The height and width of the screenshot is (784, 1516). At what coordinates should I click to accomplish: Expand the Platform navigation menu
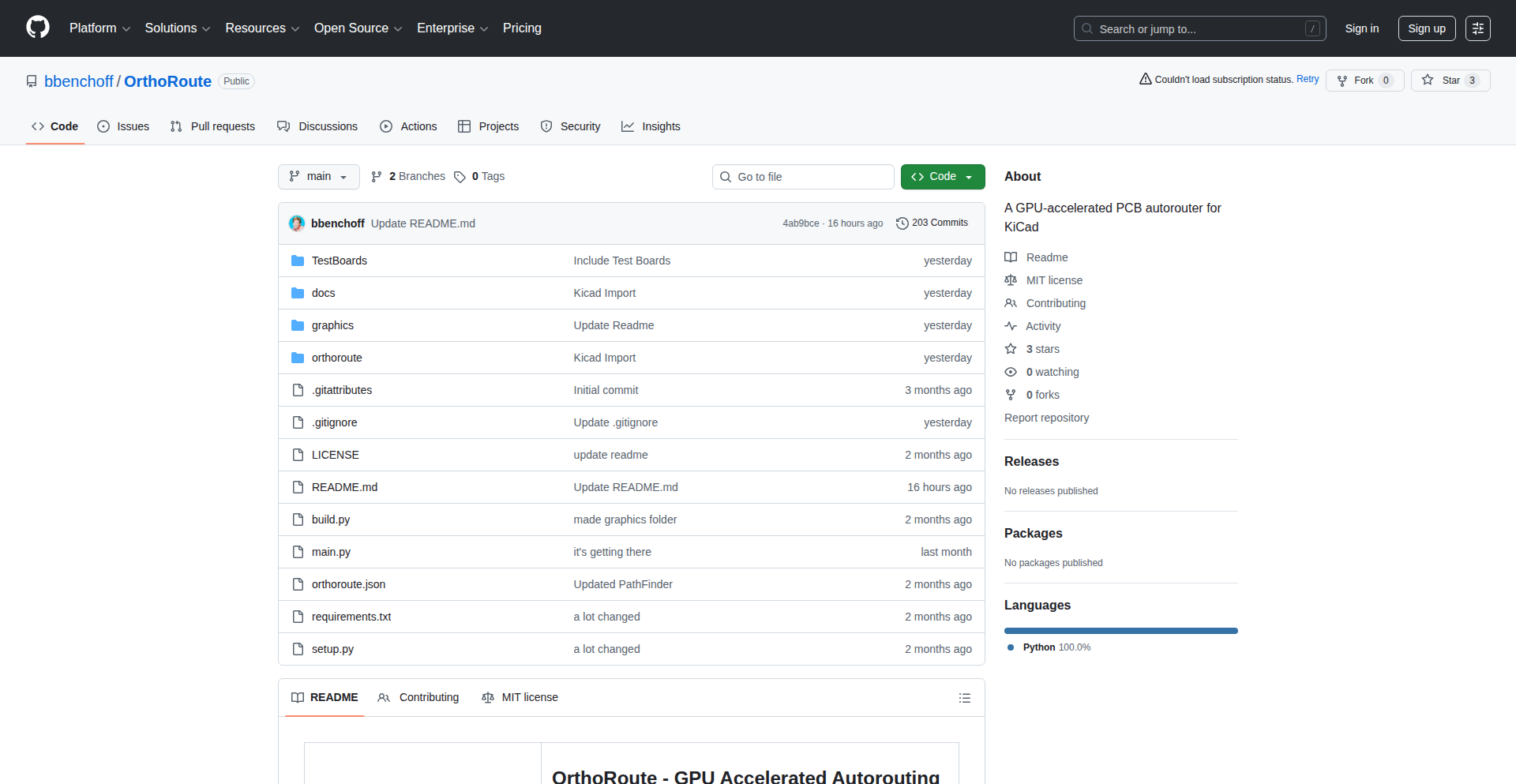pos(99,28)
